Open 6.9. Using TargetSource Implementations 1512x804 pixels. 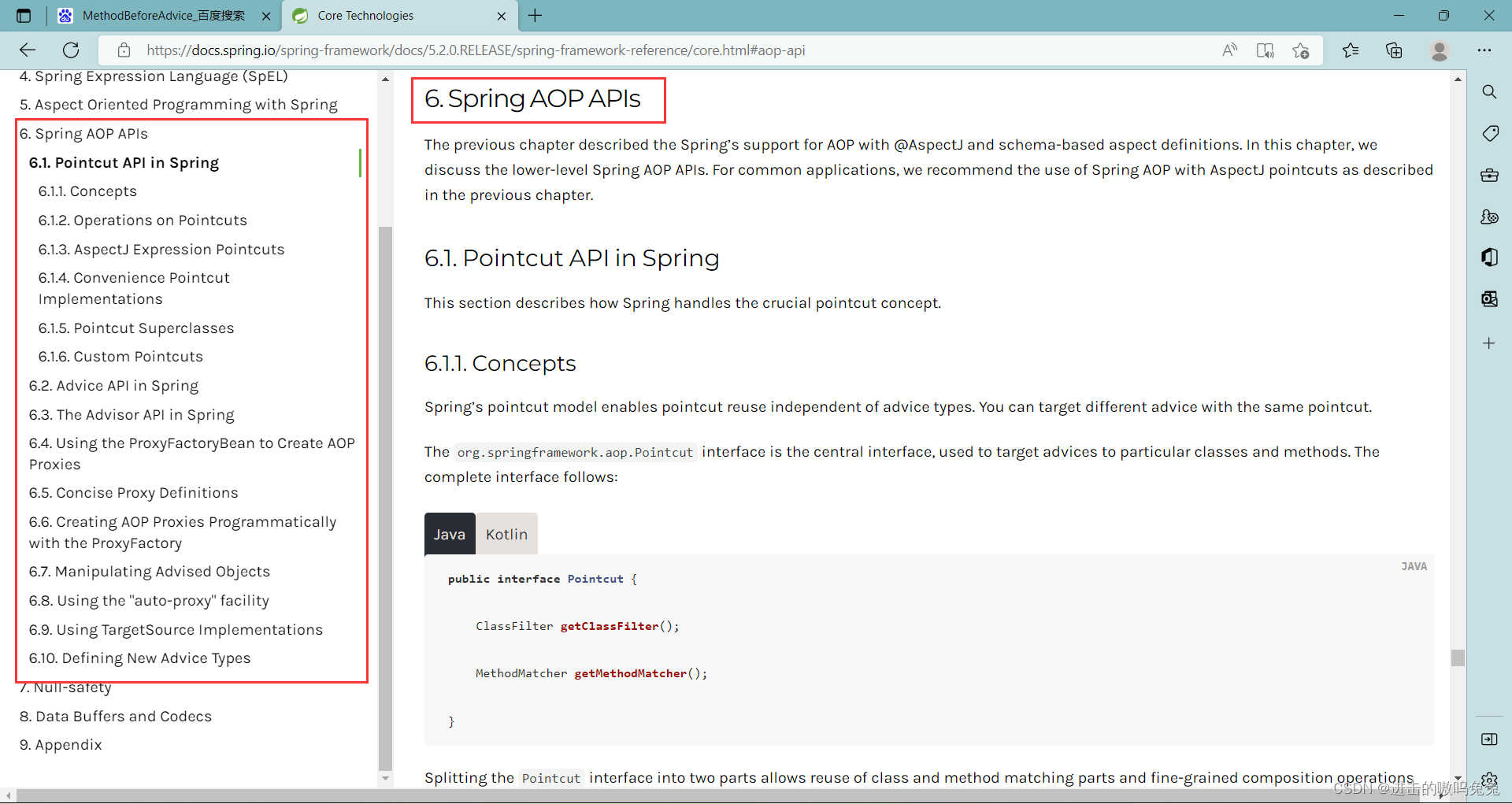(x=176, y=630)
